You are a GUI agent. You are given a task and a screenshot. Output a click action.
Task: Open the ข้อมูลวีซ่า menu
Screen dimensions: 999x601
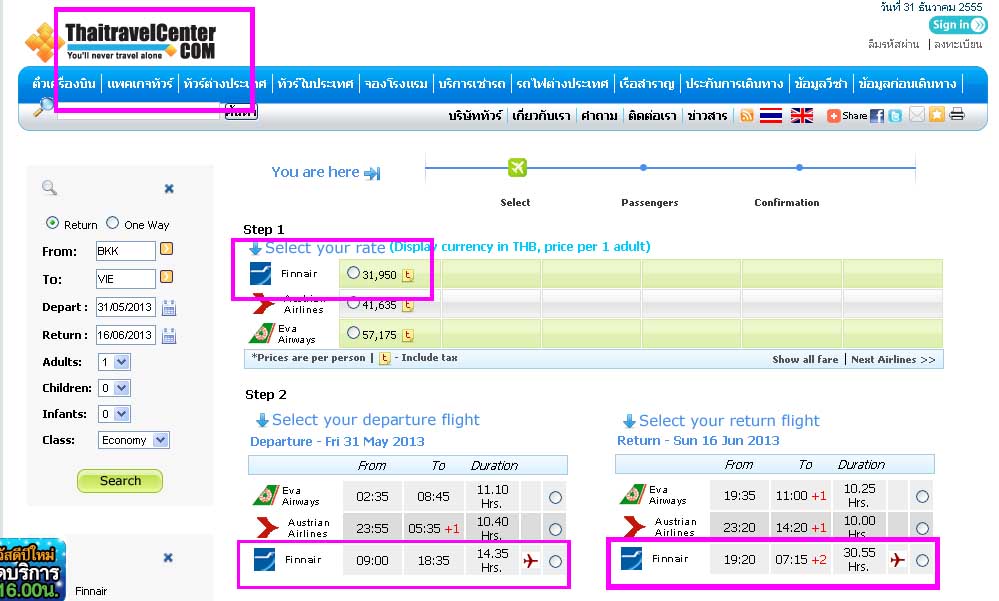(x=821, y=83)
